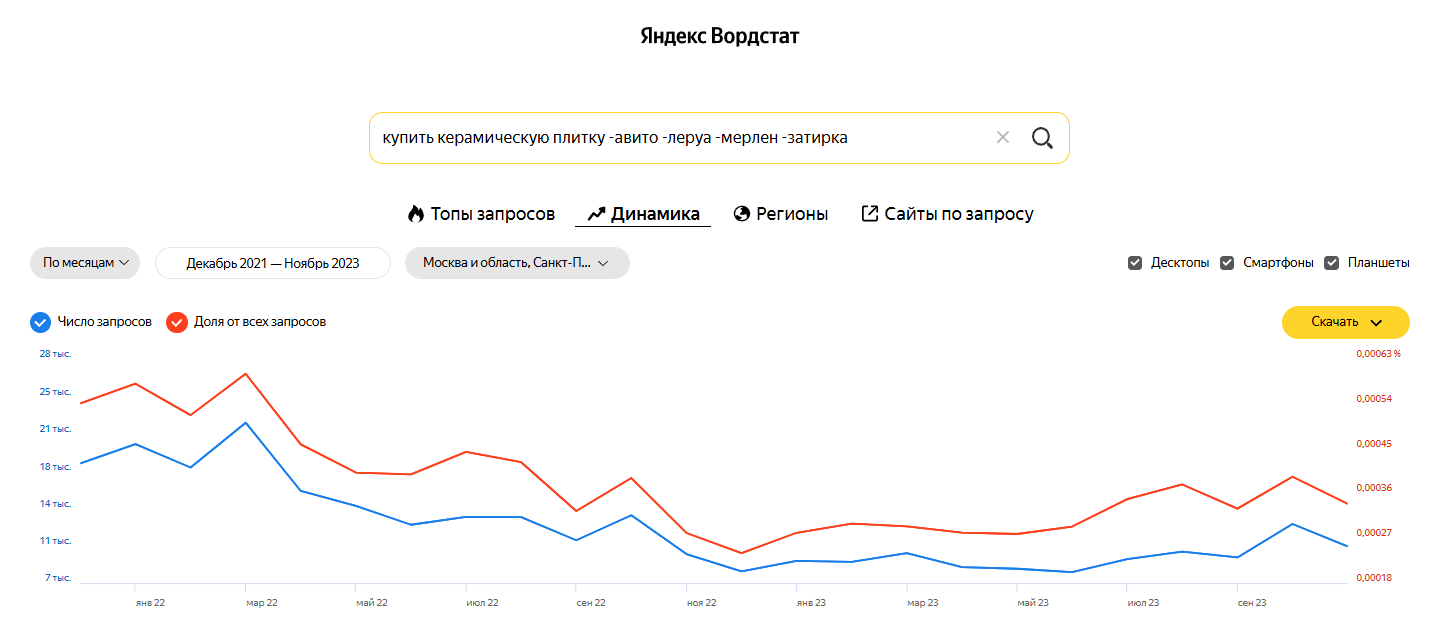Uncheck the Десктопы checkbox
1436x632 pixels.
(x=1135, y=263)
